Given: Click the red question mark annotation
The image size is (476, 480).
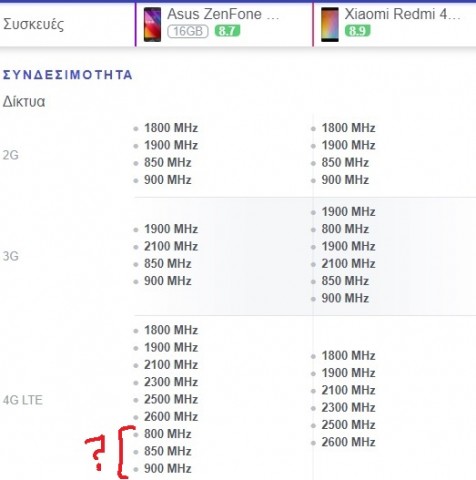Looking at the screenshot, I should tap(95, 453).
